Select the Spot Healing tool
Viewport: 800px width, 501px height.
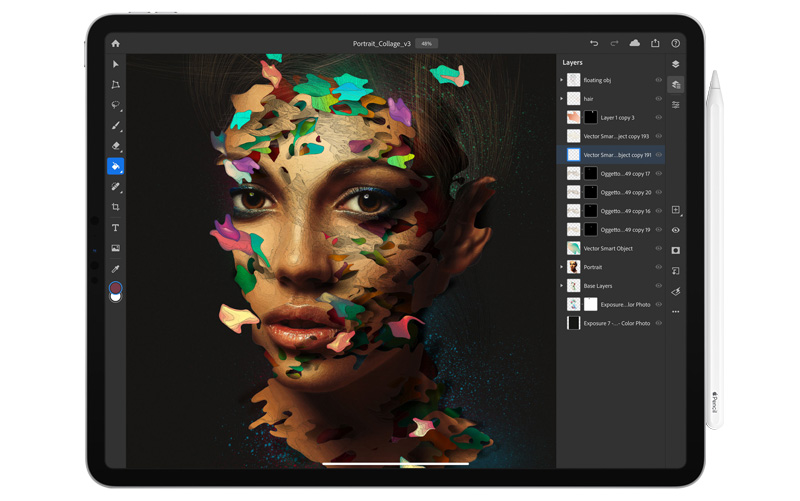115,187
